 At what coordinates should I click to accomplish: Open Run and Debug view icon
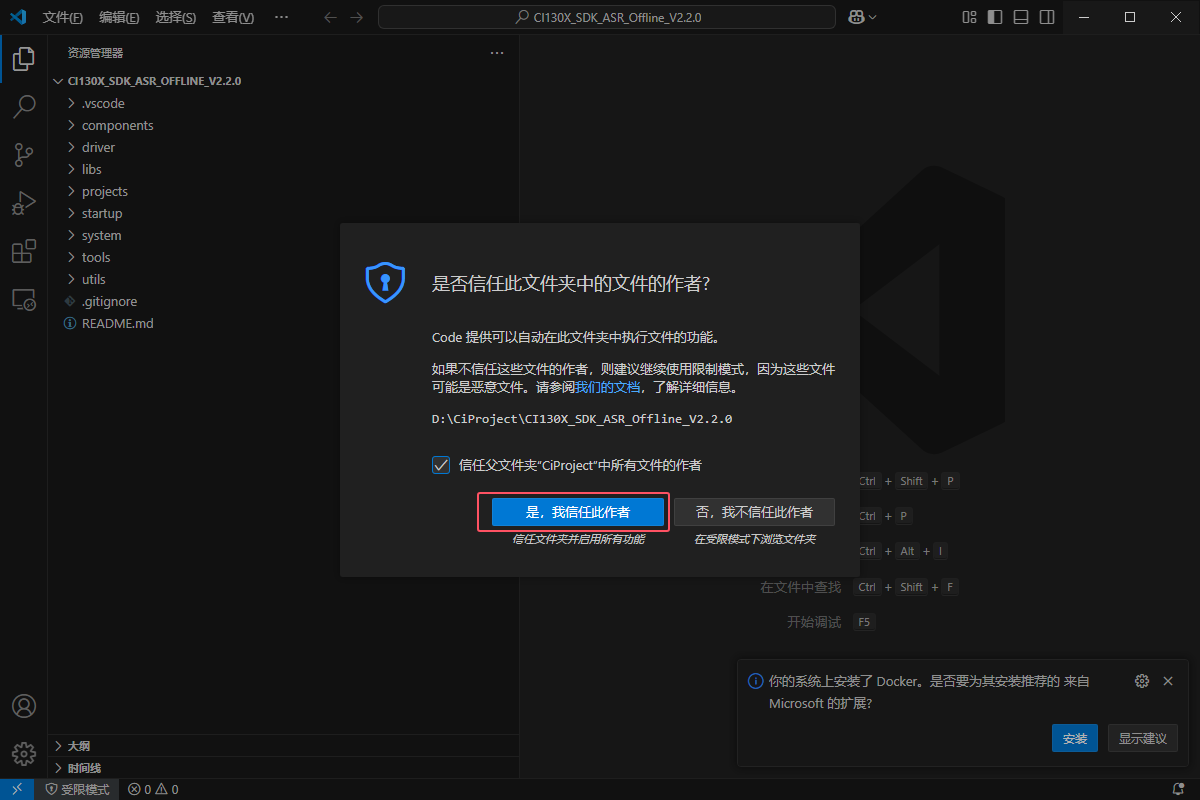click(24, 203)
